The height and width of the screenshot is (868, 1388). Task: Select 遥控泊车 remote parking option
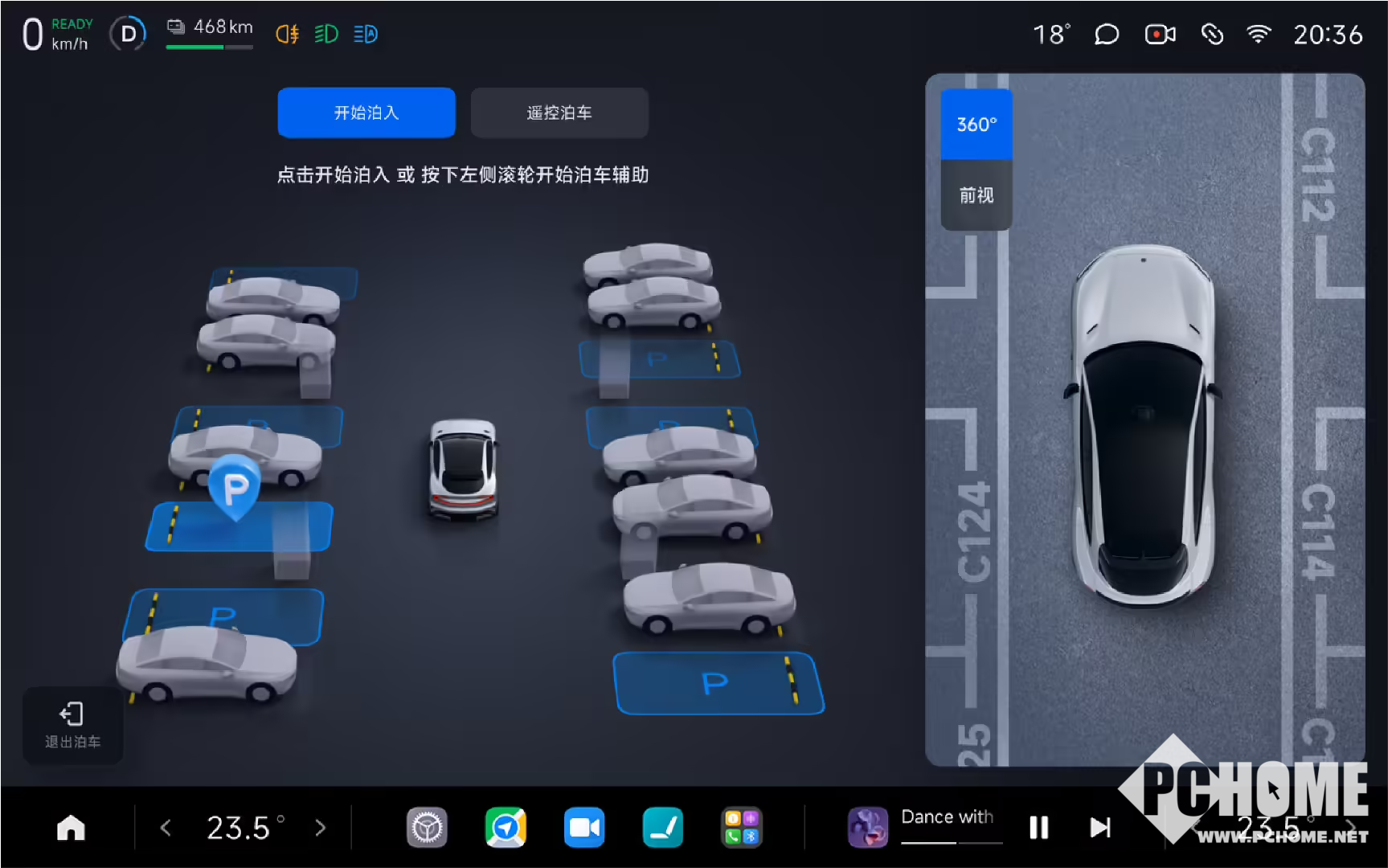pyautogui.click(x=559, y=113)
